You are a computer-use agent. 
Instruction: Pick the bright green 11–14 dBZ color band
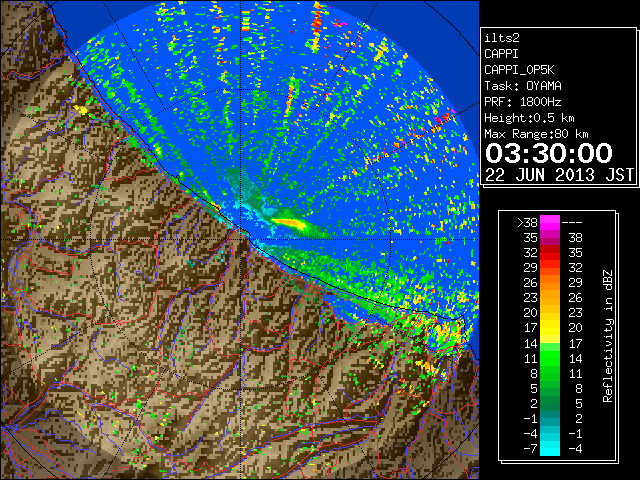(x=550, y=358)
